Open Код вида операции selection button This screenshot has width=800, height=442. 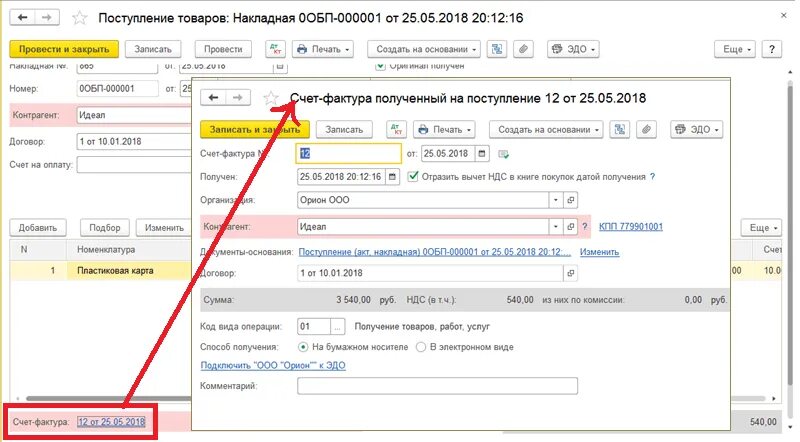coord(337,326)
